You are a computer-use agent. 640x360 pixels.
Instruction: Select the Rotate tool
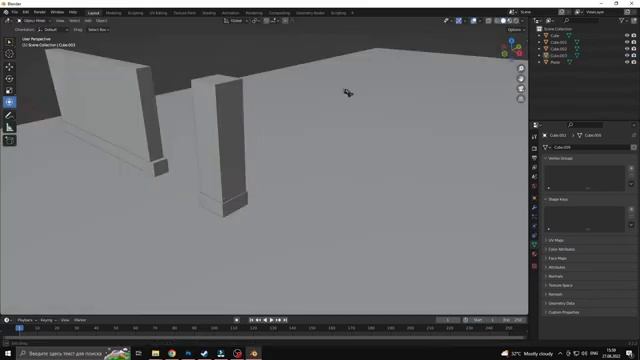[9, 79]
